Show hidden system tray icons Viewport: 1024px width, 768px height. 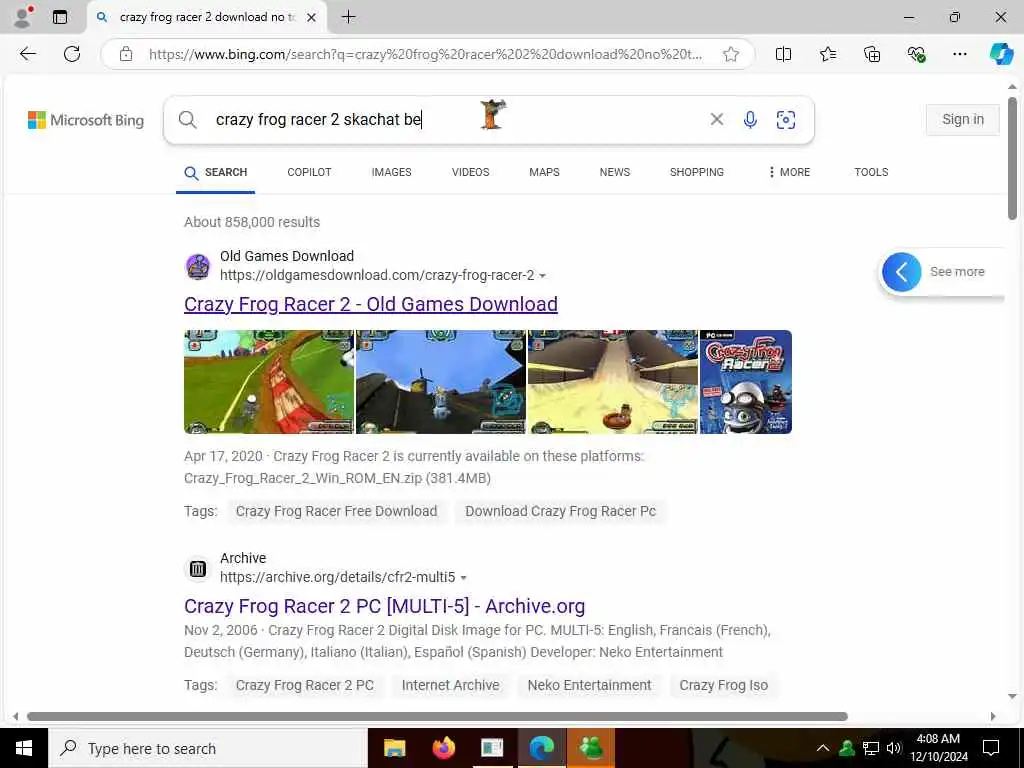tap(823, 748)
